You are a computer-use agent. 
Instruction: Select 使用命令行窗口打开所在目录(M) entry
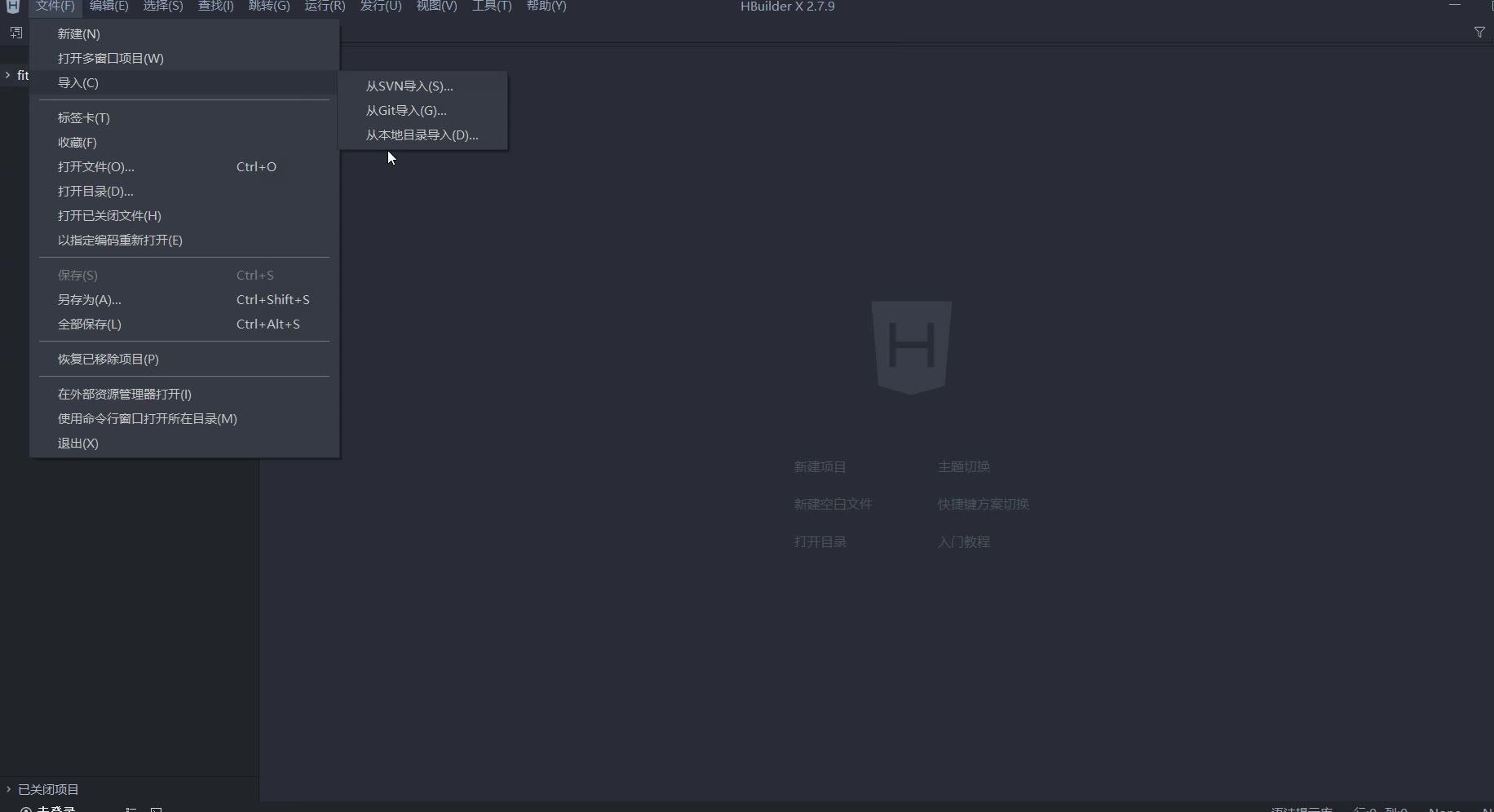click(184, 419)
